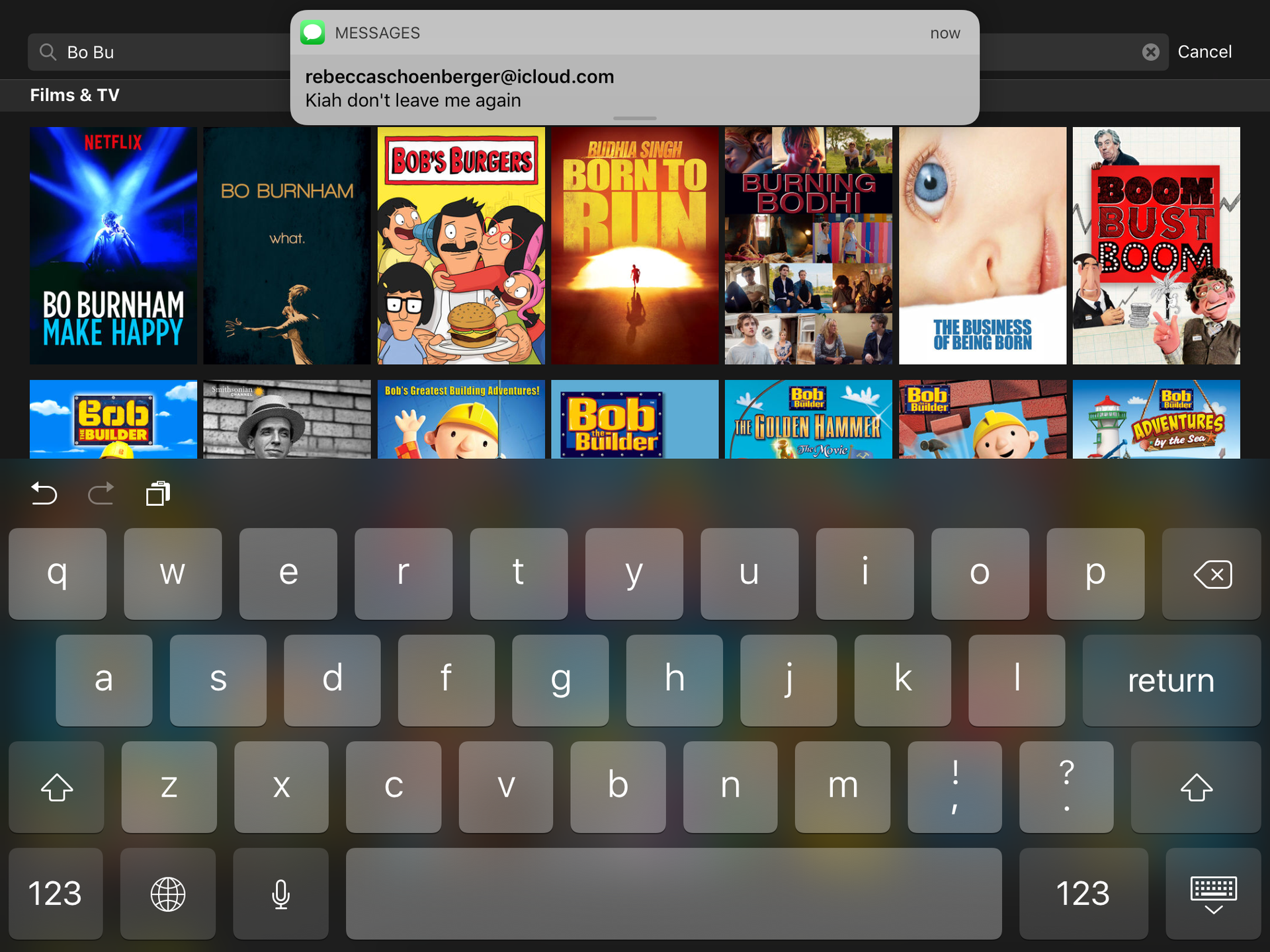
Task: Open Boom Bust Boom poster
Action: (x=1156, y=245)
